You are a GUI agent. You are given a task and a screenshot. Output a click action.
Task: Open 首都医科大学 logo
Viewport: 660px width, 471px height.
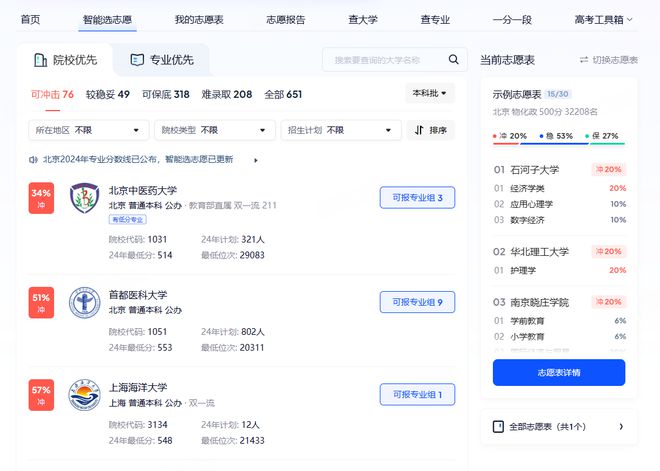pos(85,303)
